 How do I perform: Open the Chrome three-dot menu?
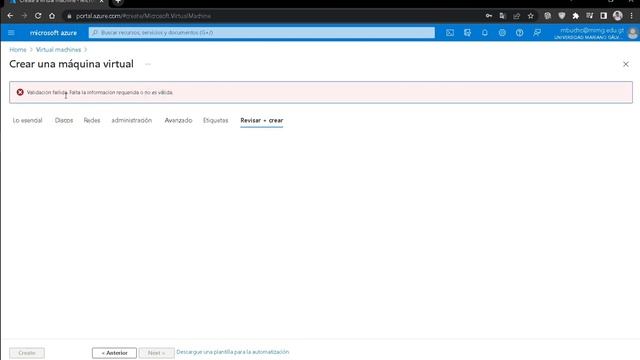pos(631,16)
